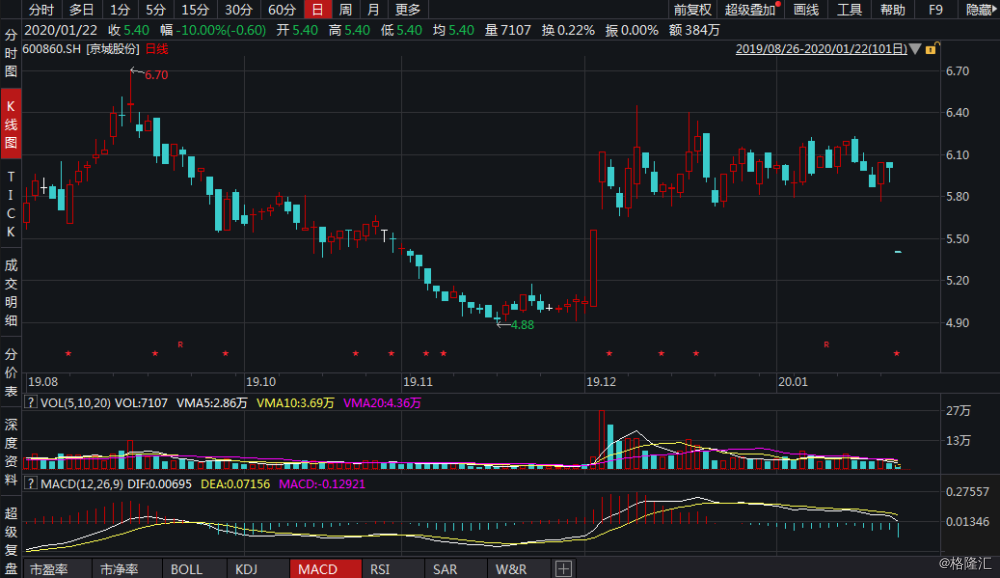The image size is (1000, 578).
Task: Click the magenta VMA20:4.36万 value
Action: (382, 403)
